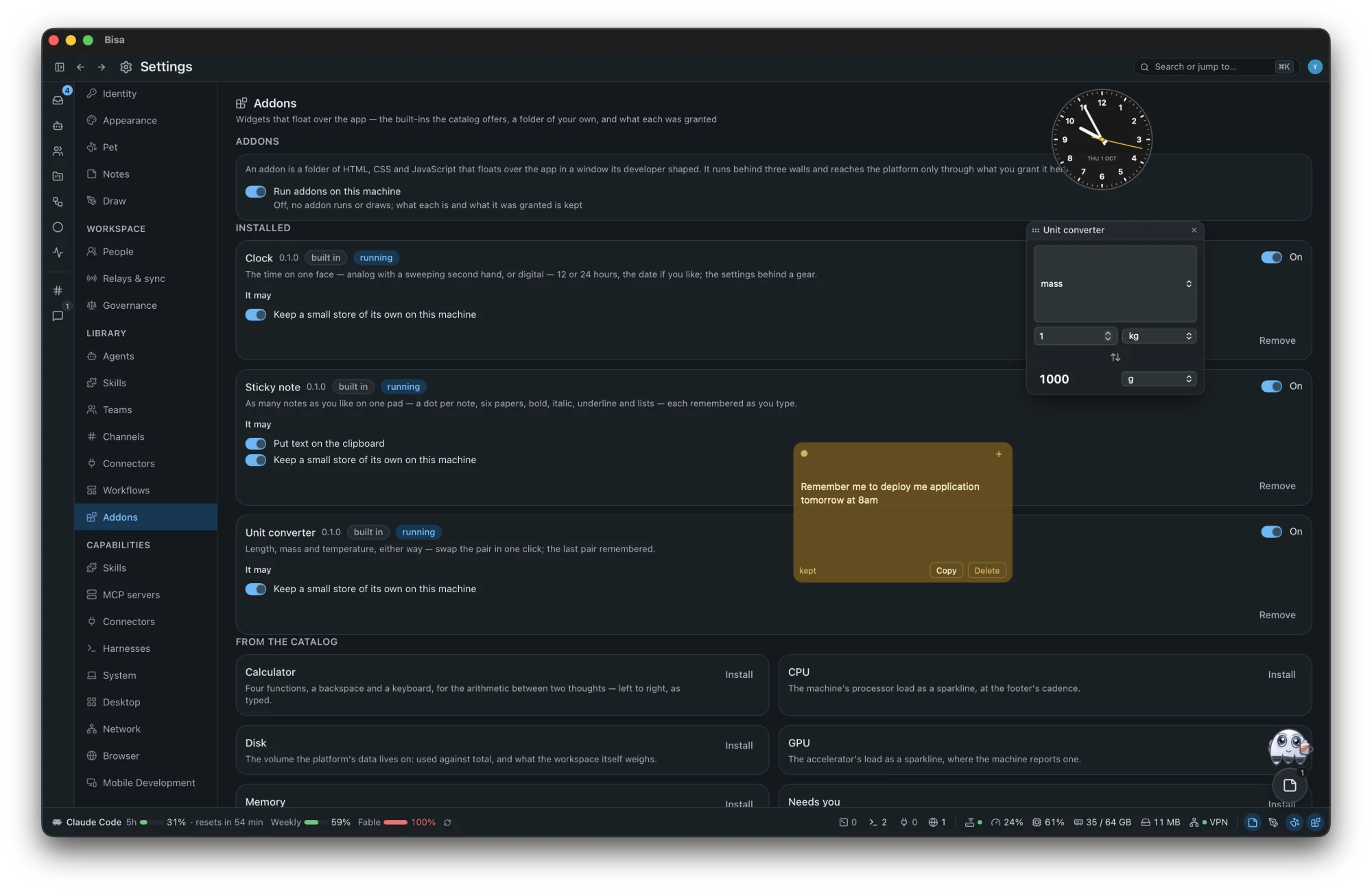
Task: Remove the Sticky note addon
Action: (1277, 486)
